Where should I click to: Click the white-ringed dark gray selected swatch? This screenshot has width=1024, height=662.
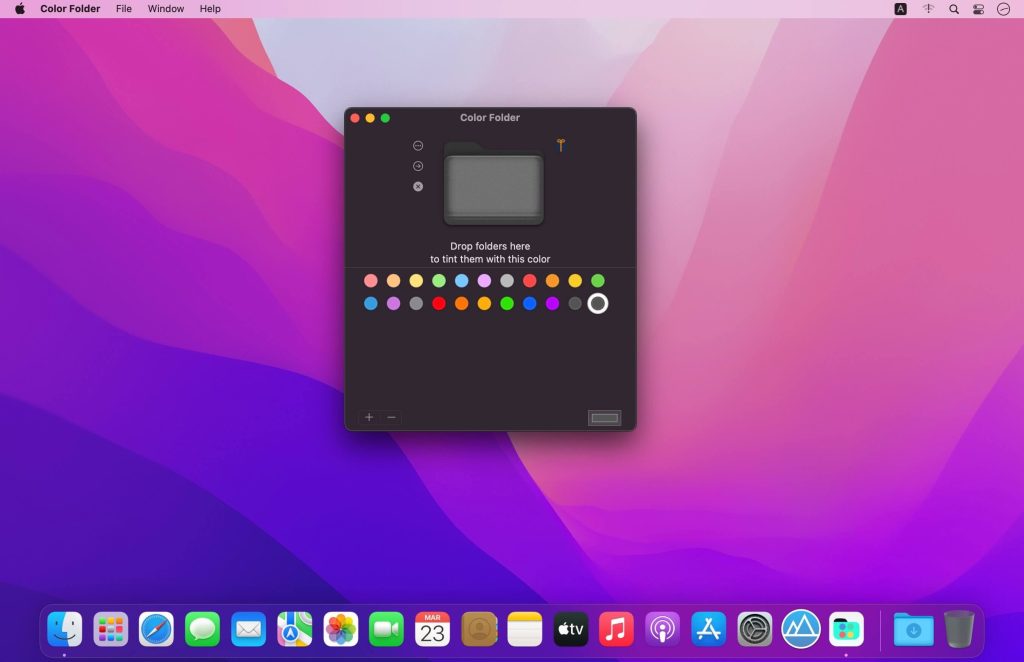pos(597,303)
